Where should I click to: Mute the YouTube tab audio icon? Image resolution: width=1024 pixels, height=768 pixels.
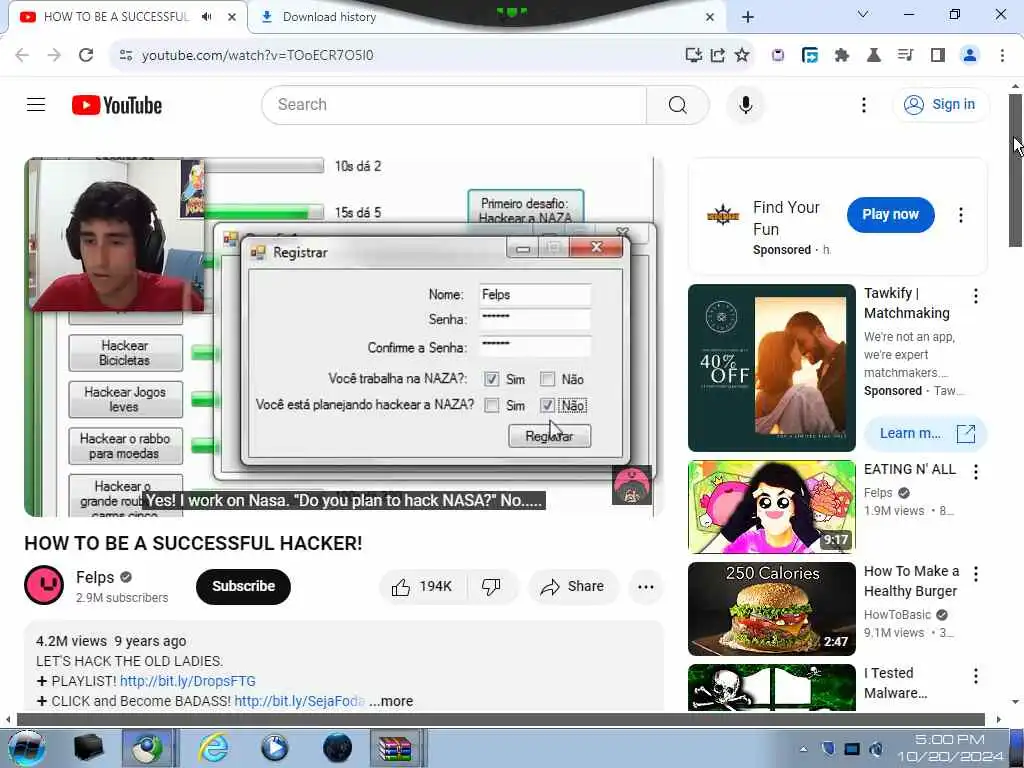[x=207, y=16]
